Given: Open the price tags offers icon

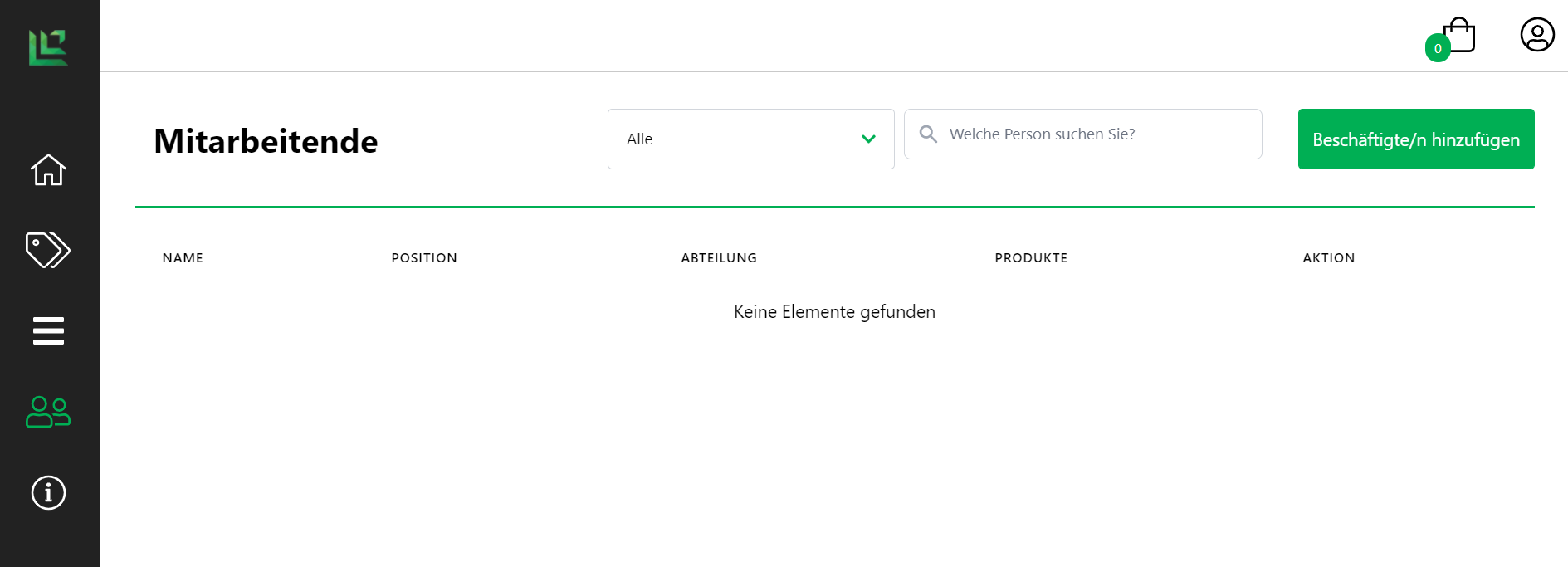Looking at the screenshot, I should click(48, 250).
